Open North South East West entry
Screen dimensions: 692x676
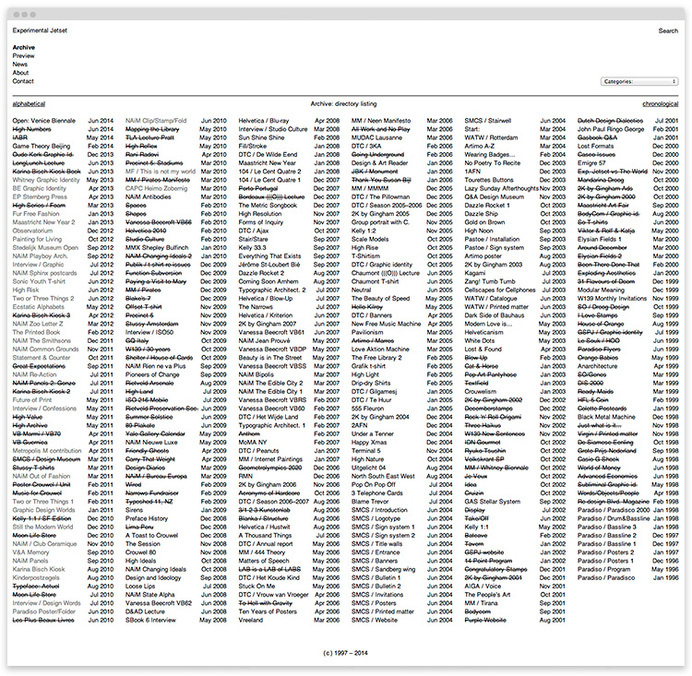[x=384, y=476]
